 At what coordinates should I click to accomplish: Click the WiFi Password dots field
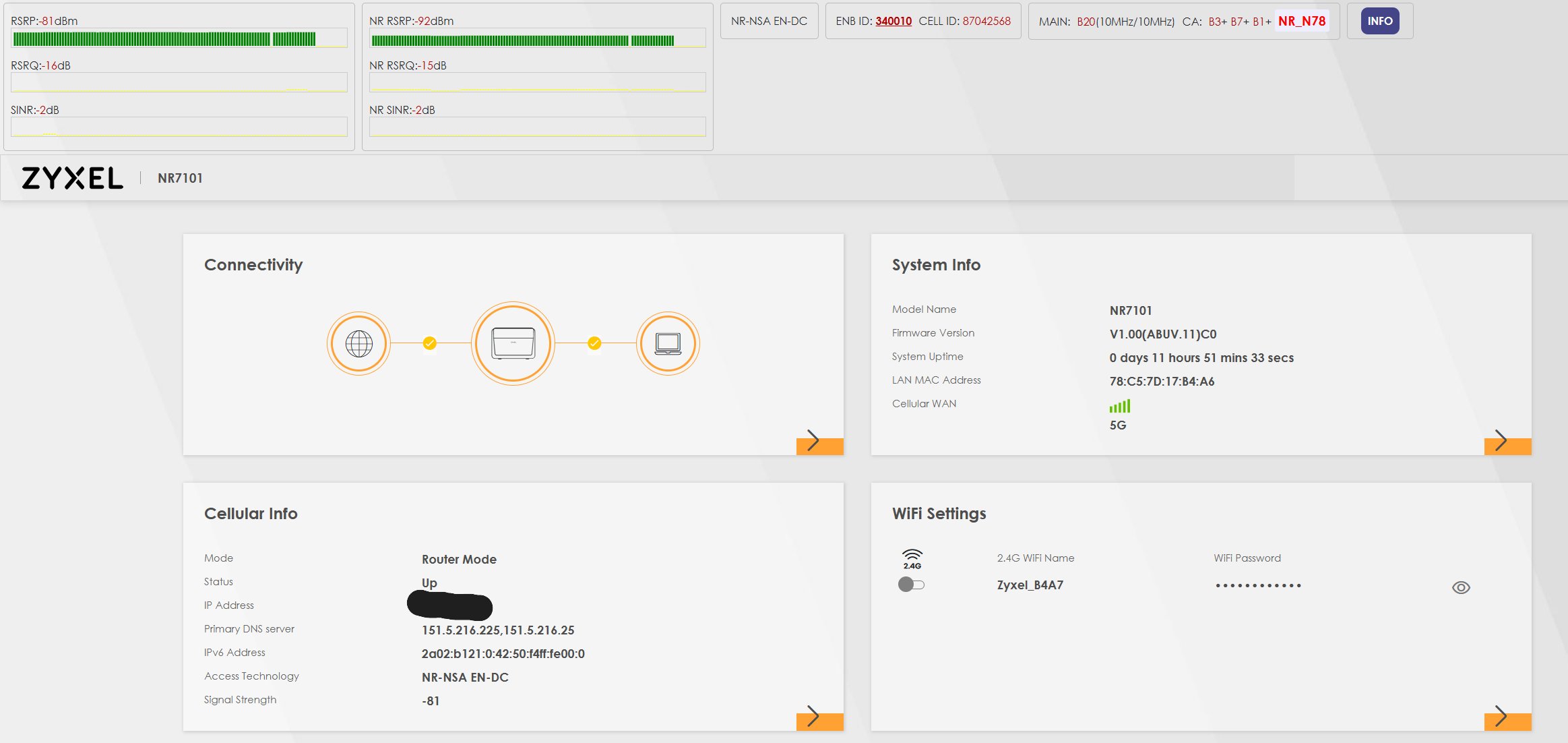click(1257, 585)
